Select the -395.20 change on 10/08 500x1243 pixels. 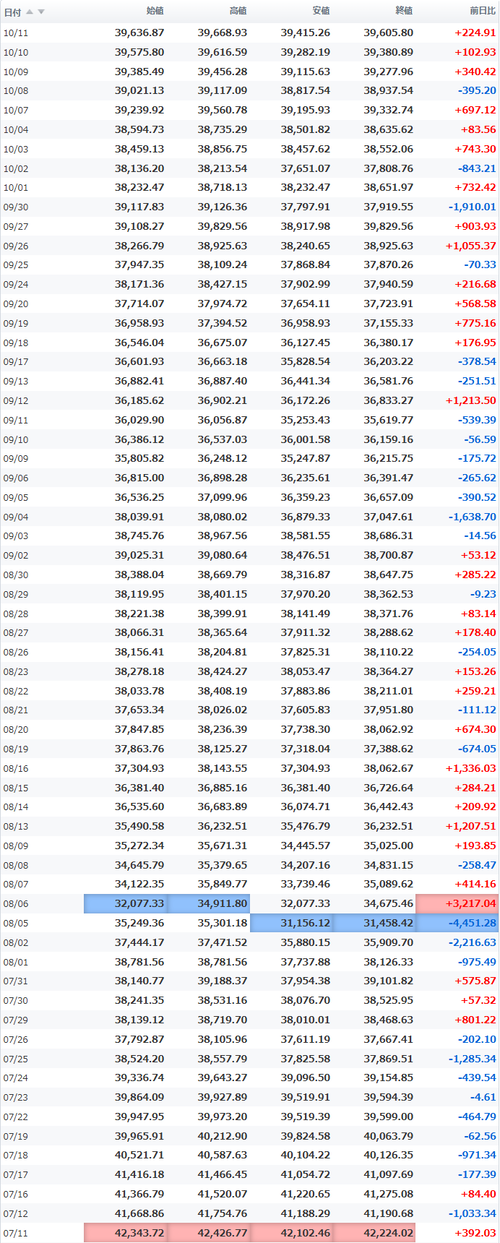(475, 90)
